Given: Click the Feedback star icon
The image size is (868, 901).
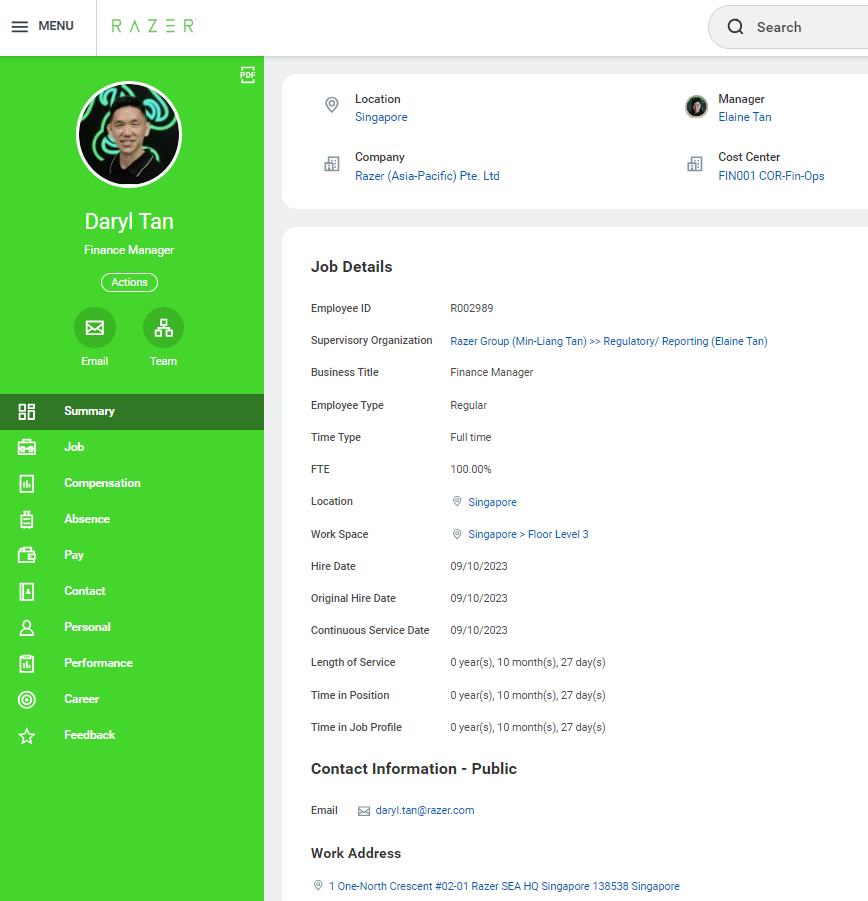Looking at the screenshot, I should 26,736.
